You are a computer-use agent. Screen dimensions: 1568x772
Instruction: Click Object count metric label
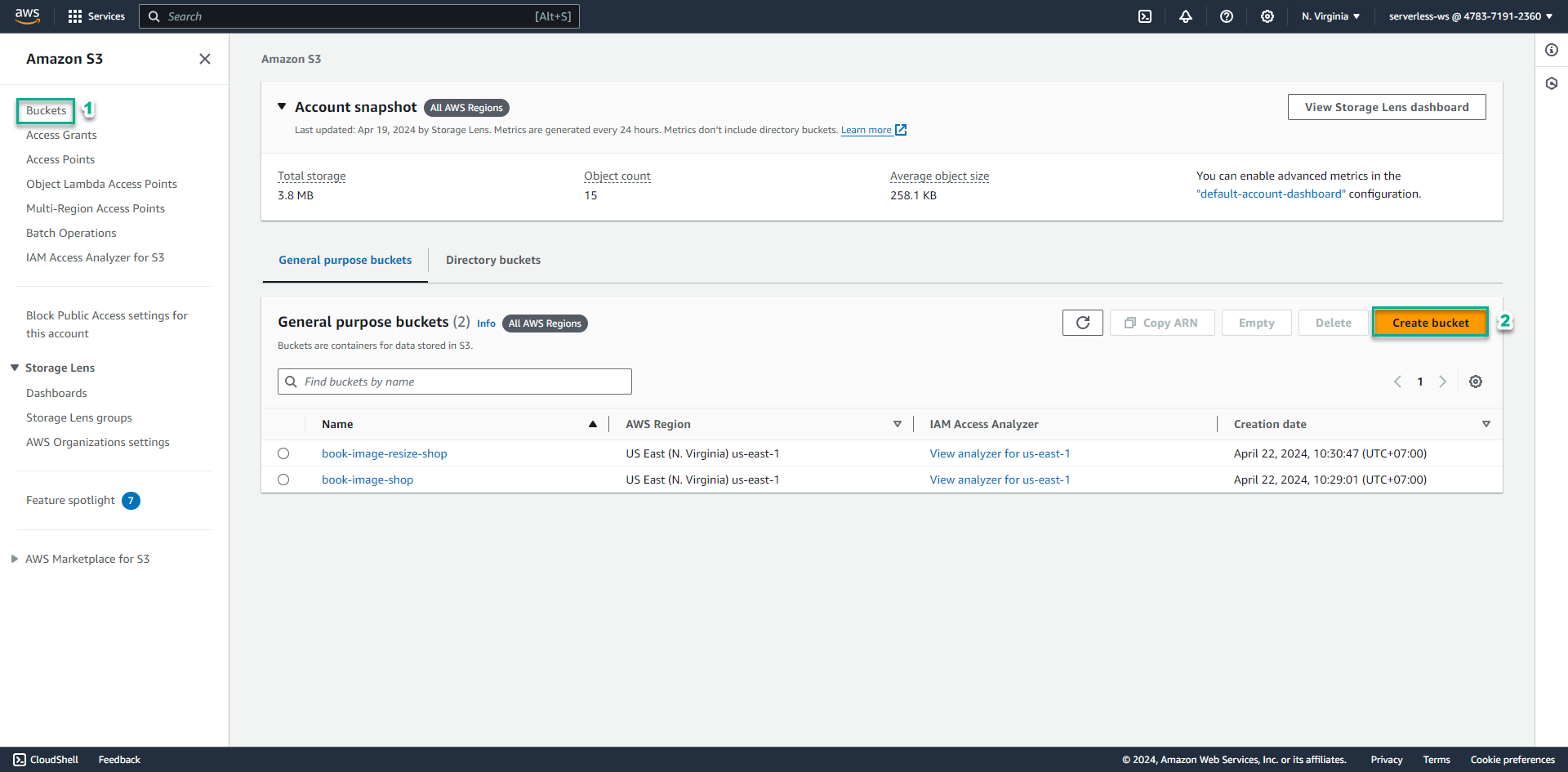tap(617, 176)
